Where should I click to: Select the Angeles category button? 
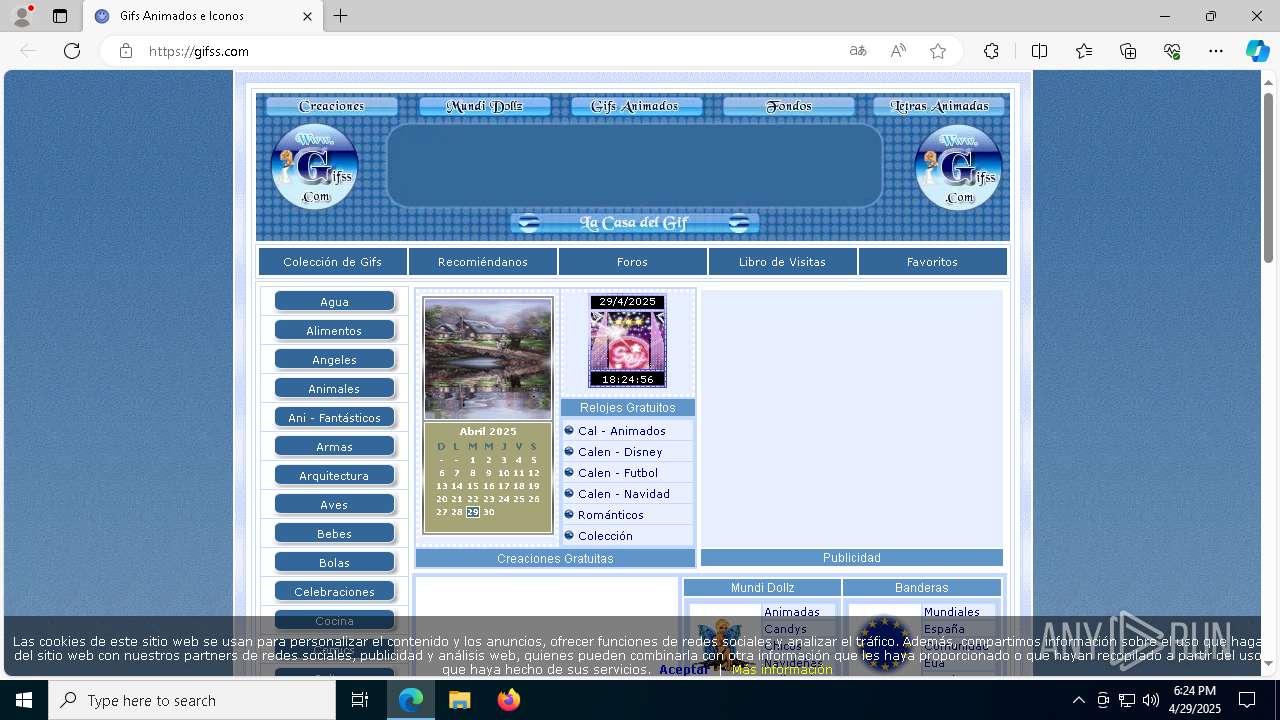334,360
